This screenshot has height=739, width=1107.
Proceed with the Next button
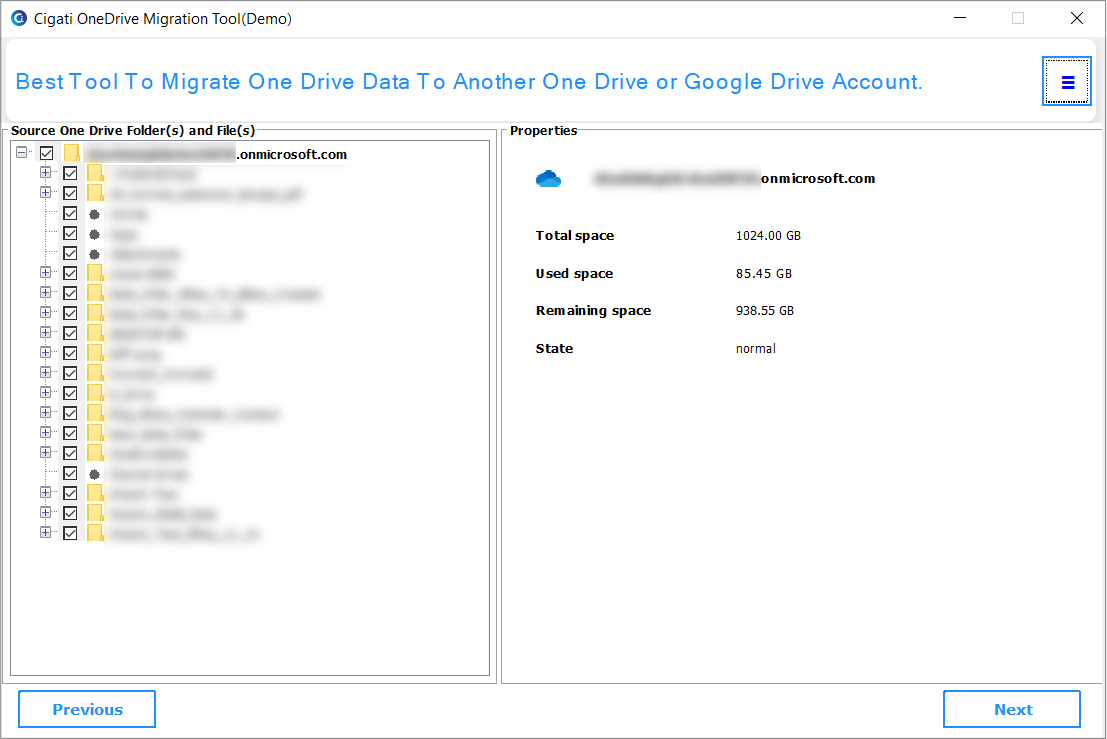pos(1012,709)
